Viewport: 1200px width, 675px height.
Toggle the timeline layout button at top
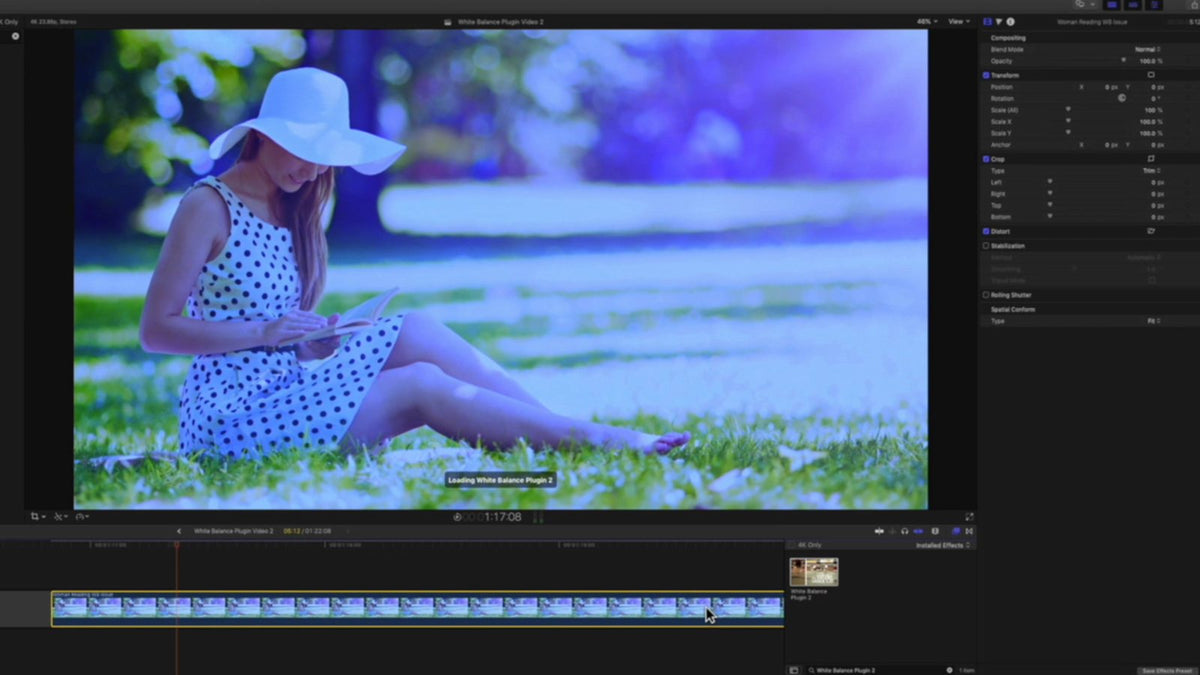pos(1133,4)
